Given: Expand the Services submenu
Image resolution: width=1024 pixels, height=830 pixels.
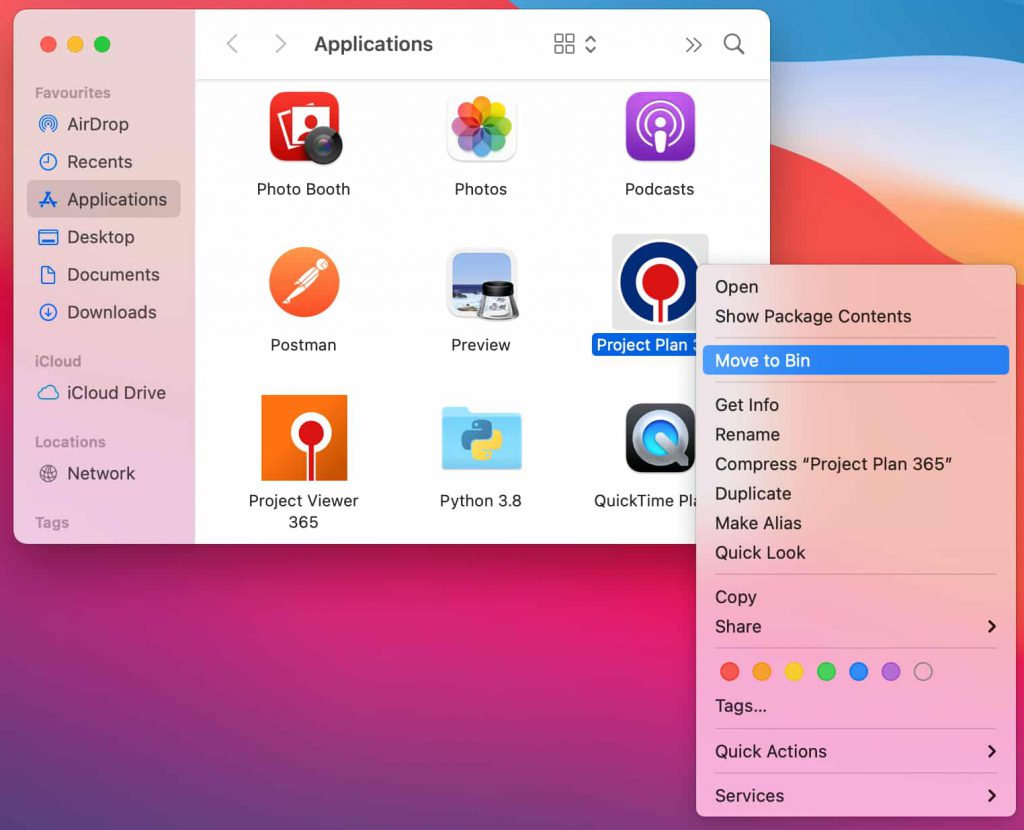Looking at the screenshot, I should (x=856, y=795).
